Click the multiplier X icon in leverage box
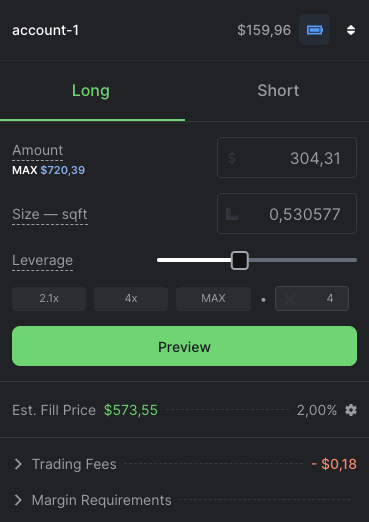The image size is (369, 522). pos(290,299)
